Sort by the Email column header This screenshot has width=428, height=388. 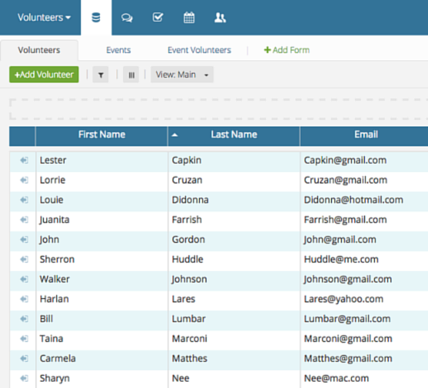tap(365, 136)
